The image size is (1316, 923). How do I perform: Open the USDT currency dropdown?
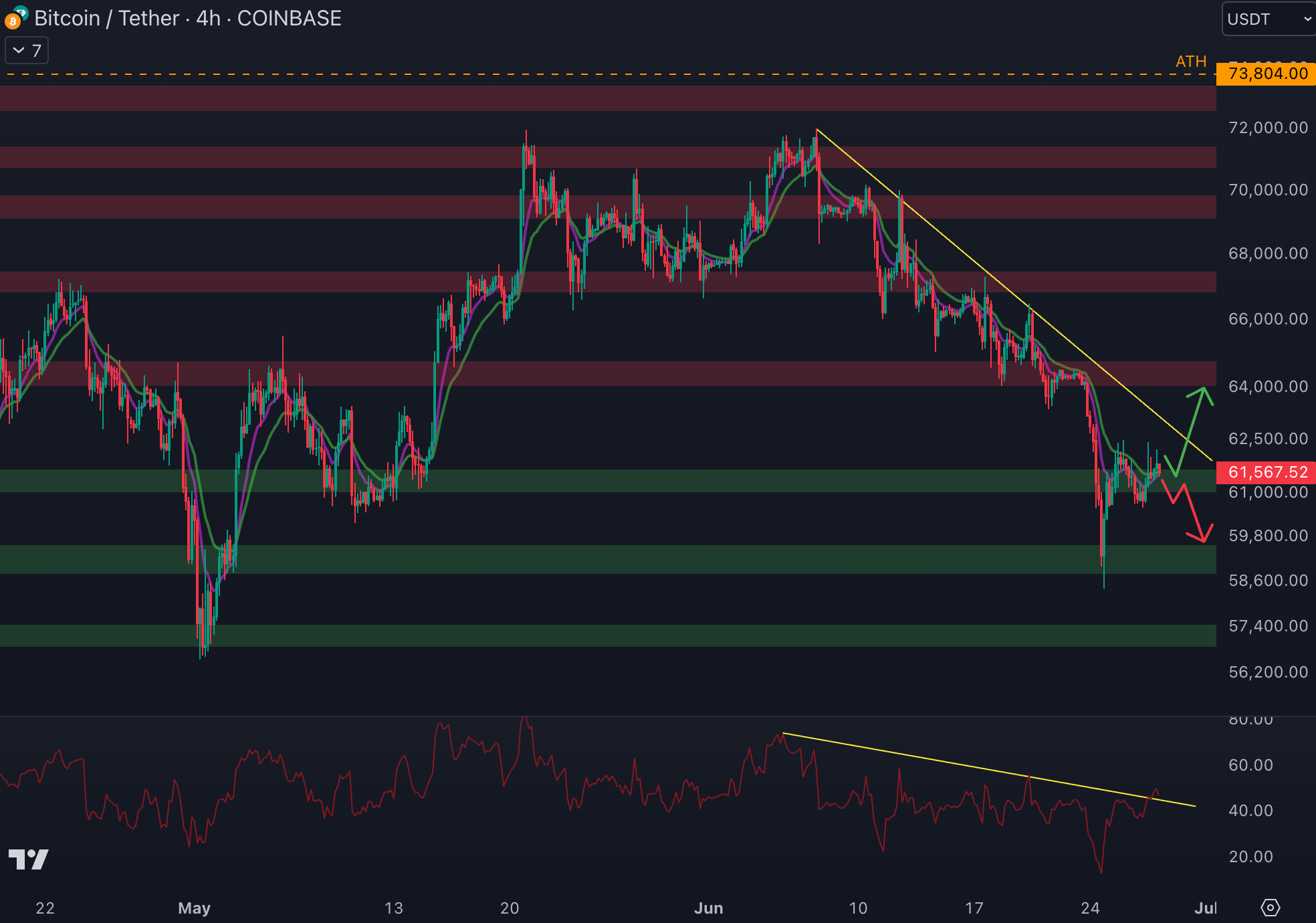(1267, 19)
